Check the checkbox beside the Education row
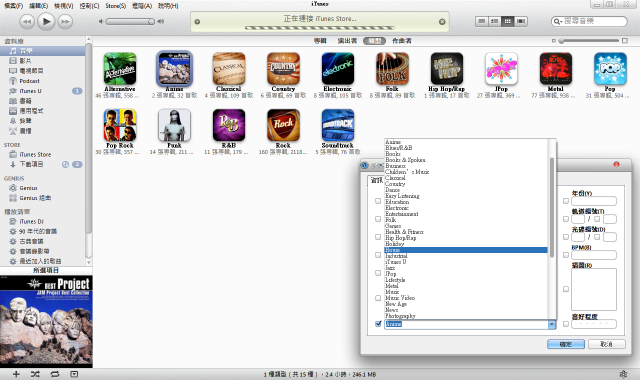This screenshot has height=380, width=640. tap(378, 201)
